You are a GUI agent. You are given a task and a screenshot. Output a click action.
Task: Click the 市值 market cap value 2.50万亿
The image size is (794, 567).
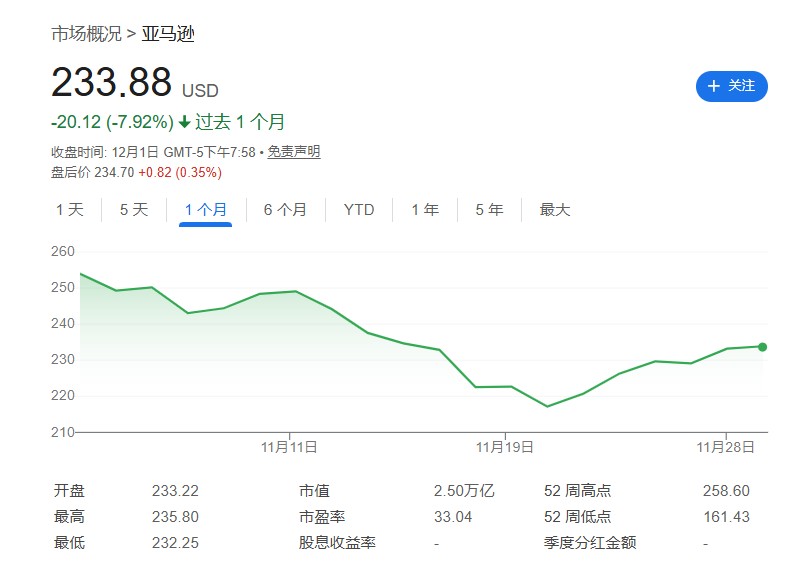click(x=464, y=491)
